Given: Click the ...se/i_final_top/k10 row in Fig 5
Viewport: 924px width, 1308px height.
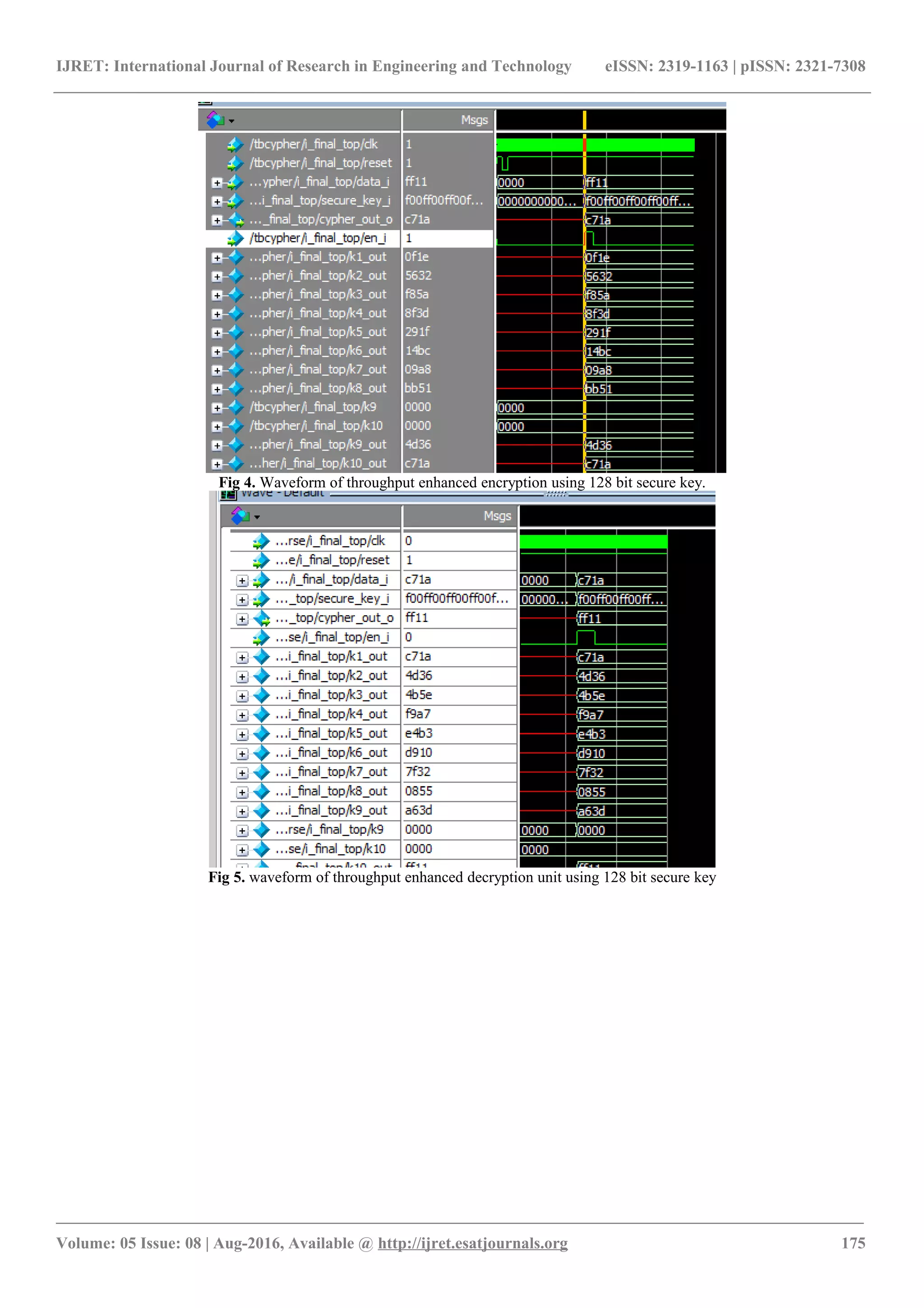Looking at the screenshot, I should tap(374, 849).
